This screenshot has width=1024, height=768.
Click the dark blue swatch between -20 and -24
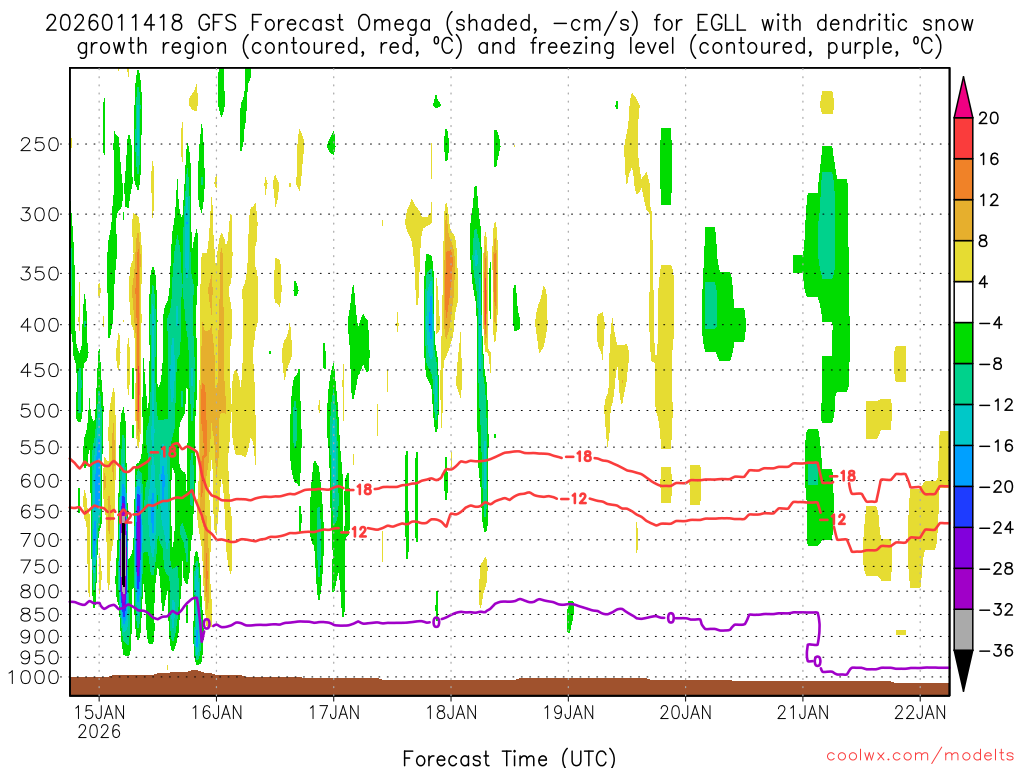pos(963,507)
